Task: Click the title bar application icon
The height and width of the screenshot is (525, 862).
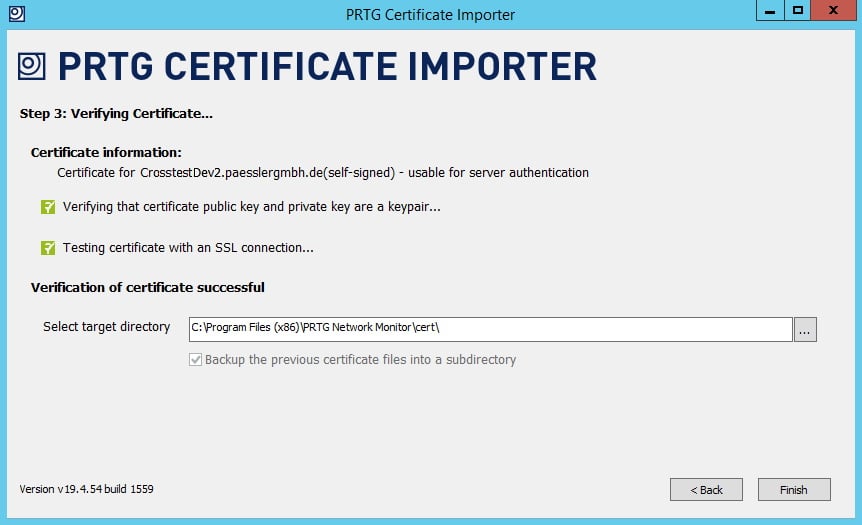Action: coord(17,13)
